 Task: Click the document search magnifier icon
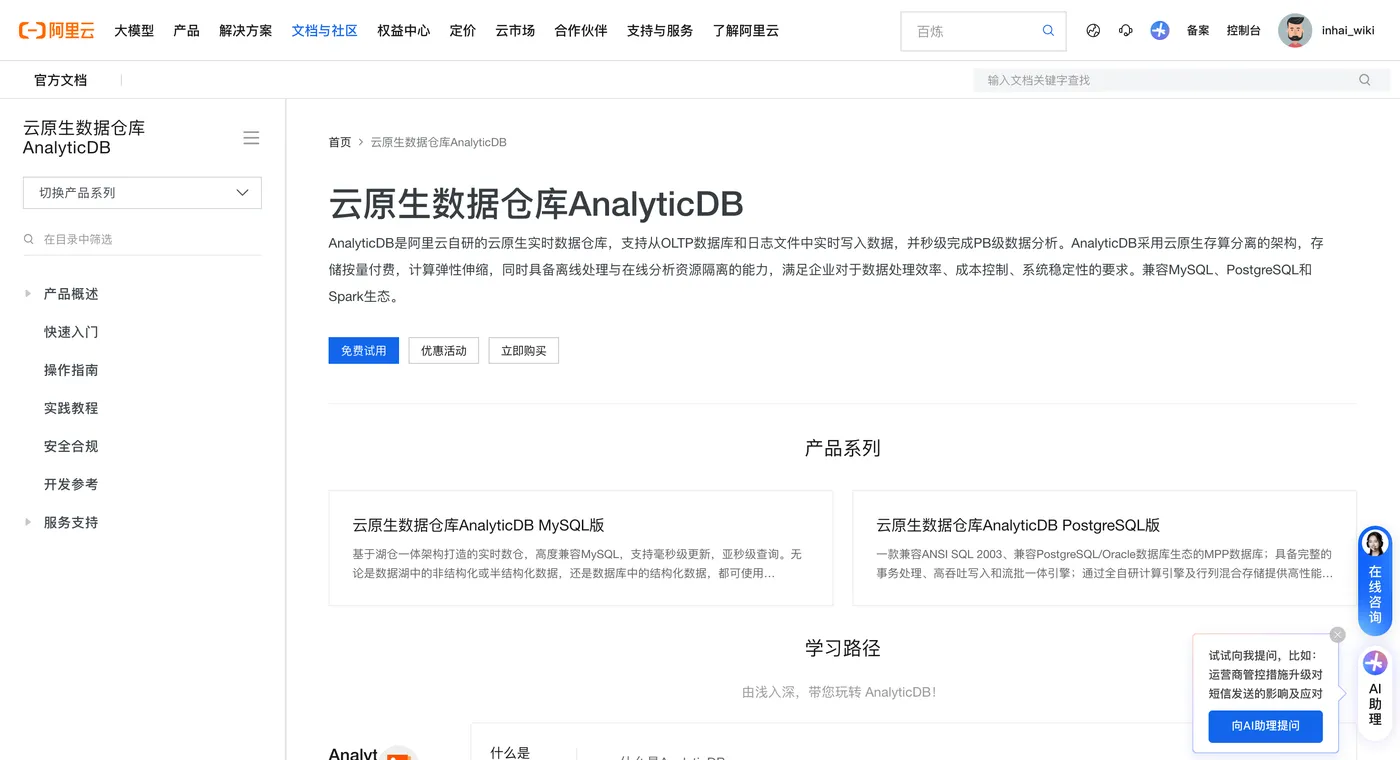[x=1364, y=80]
